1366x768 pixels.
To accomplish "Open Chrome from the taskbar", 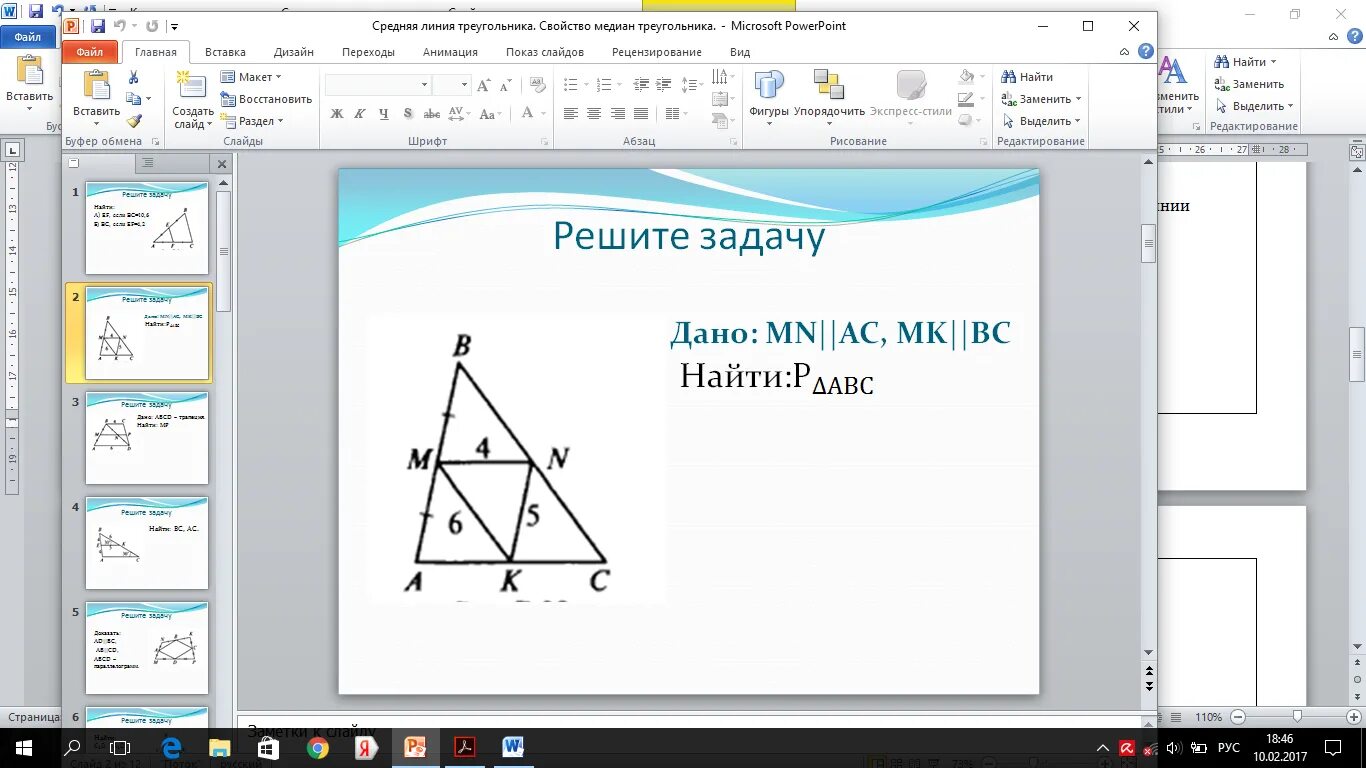I will [317, 747].
